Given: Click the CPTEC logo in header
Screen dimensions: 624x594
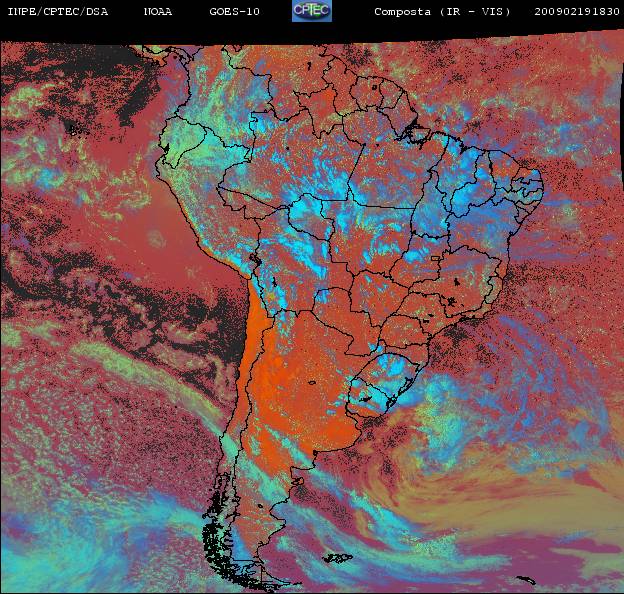Looking at the screenshot, I should (x=312, y=11).
